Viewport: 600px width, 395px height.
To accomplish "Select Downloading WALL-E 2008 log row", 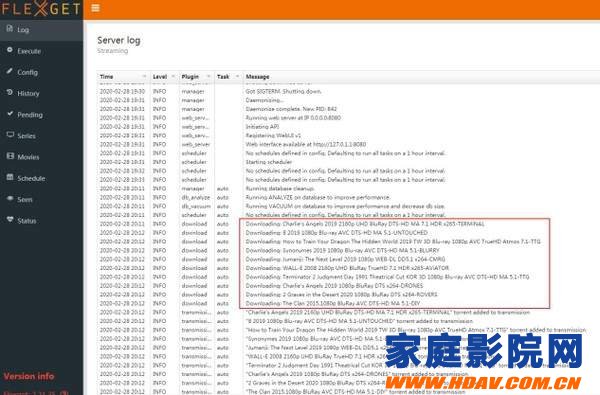I will point(347,268).
